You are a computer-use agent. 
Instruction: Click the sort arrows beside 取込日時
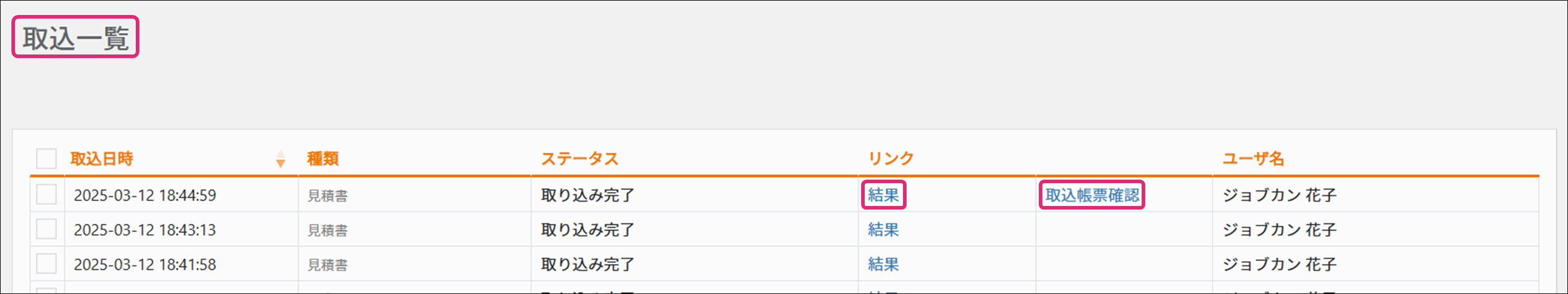[x=280, y=159]
